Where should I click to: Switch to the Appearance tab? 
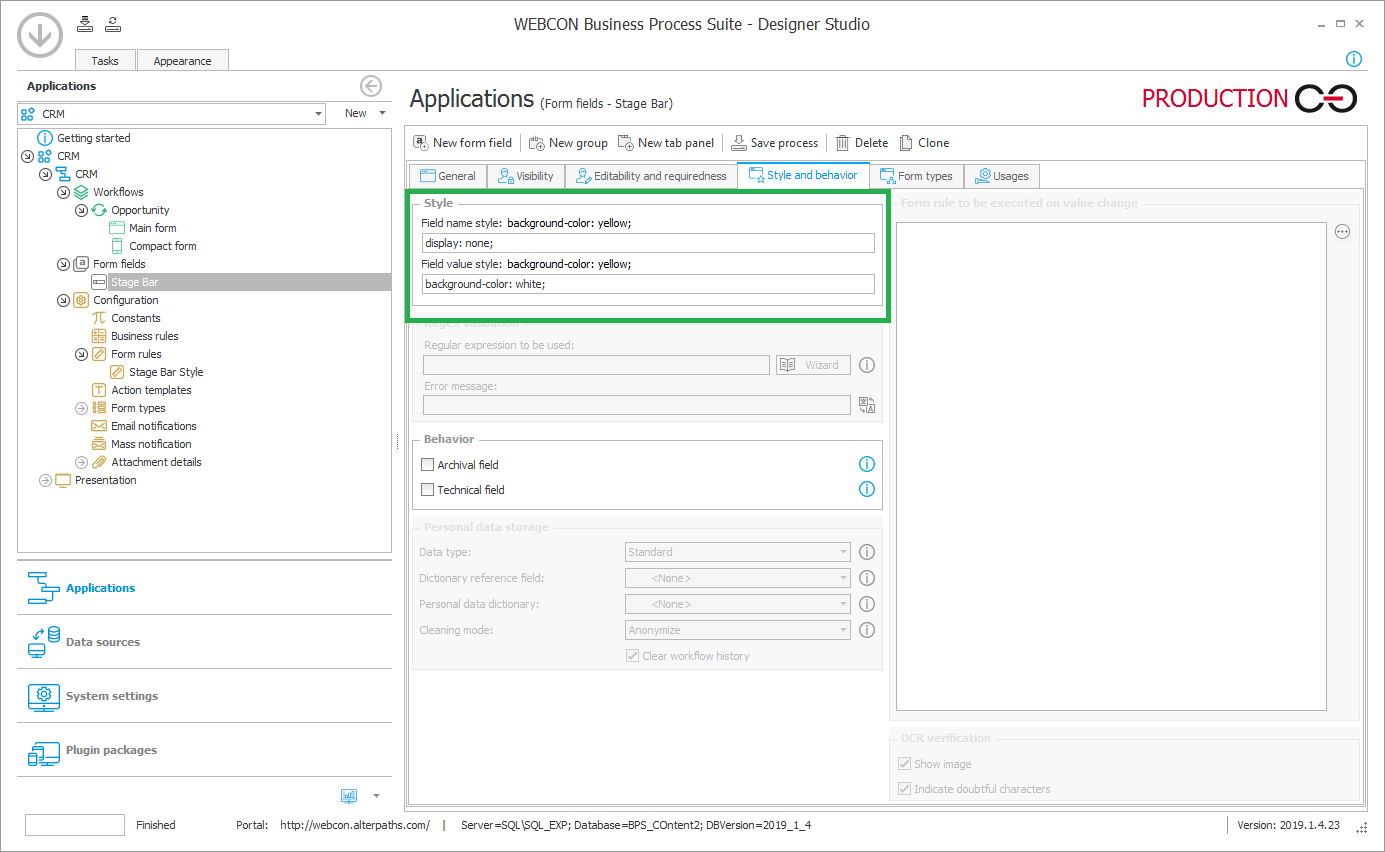[182, 60]
